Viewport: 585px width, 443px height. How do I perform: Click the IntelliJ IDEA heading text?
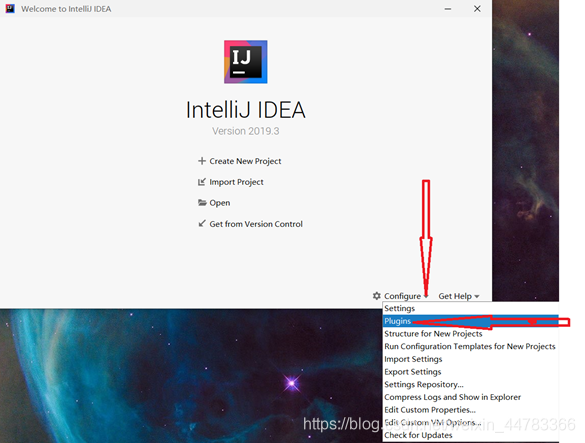coord(245,110)
